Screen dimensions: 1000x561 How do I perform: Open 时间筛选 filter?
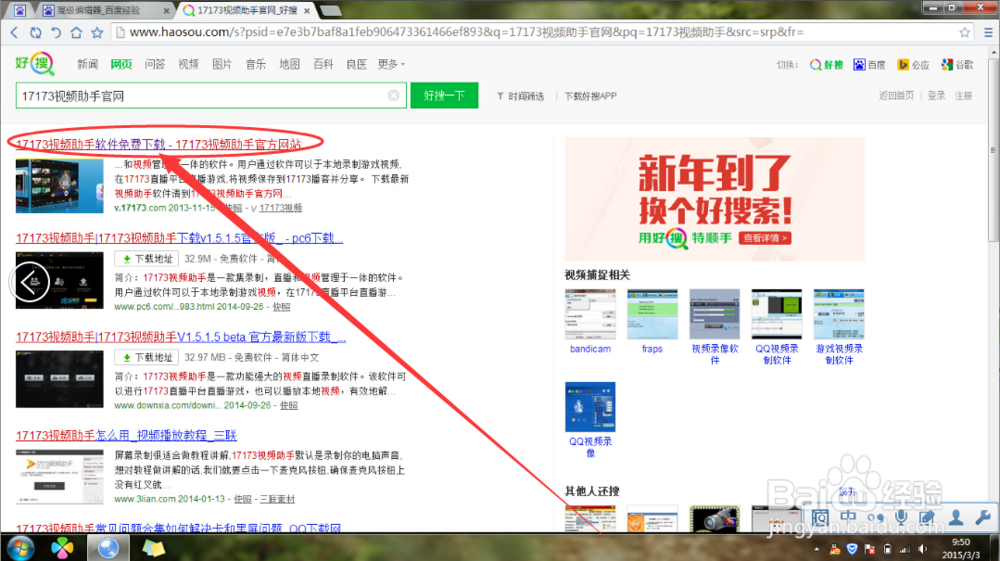pos(520,96)
